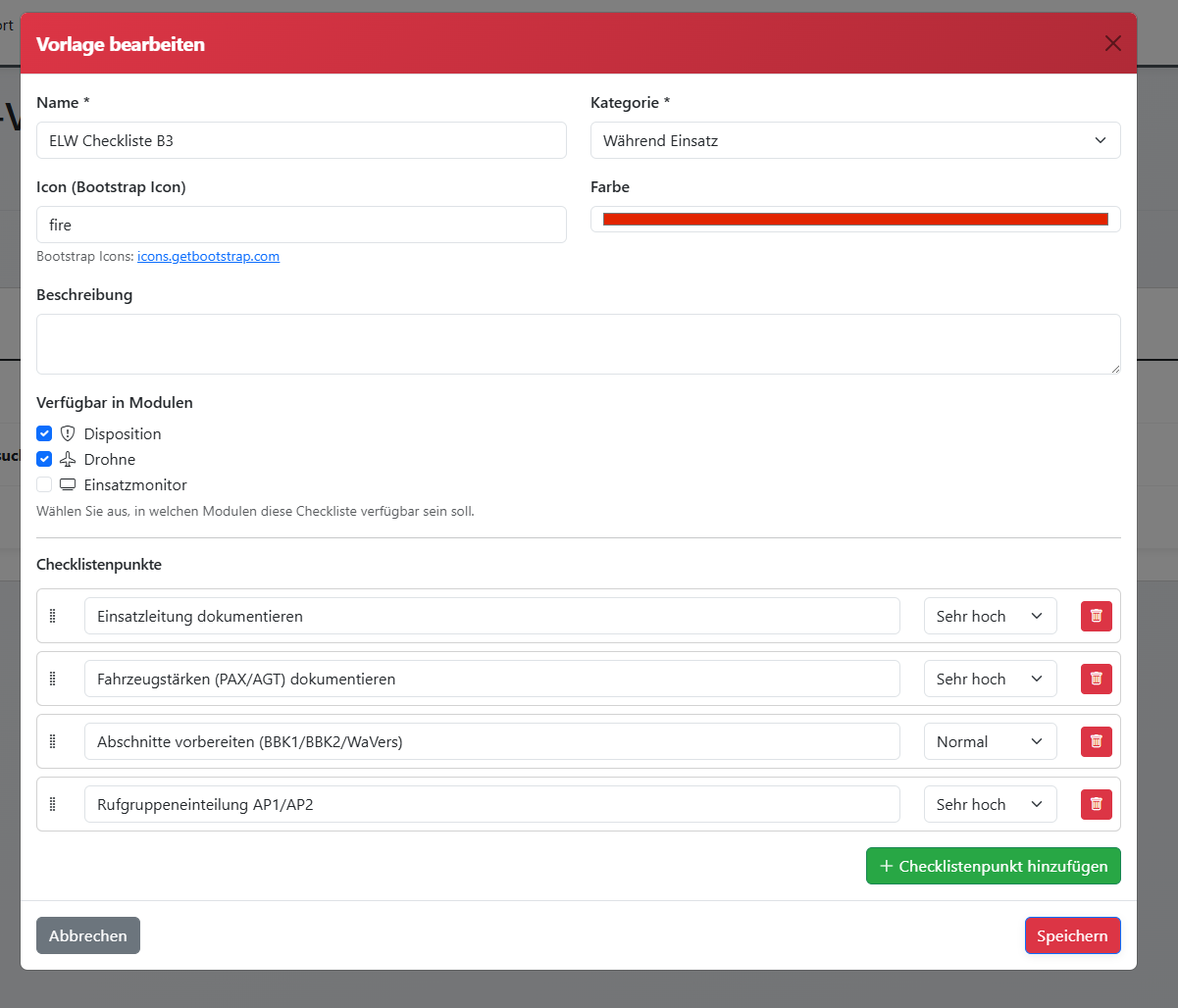Viewport: 1178px width, 1008px height.
Task: Click inside the empty Beschreibung text area
Action: tap(578, 343)
